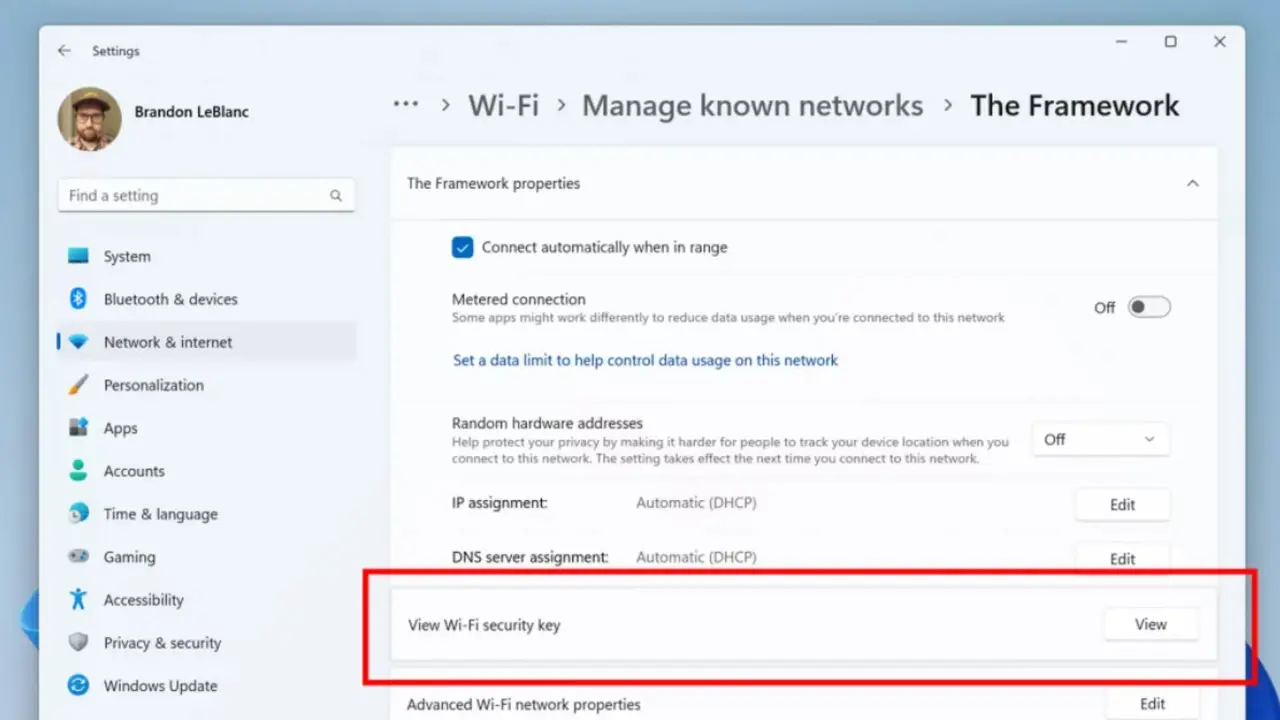This screenshot has width=1280, height=720.
Task: Collapse The Framework properties section
Action: (x=1192, y=184)
